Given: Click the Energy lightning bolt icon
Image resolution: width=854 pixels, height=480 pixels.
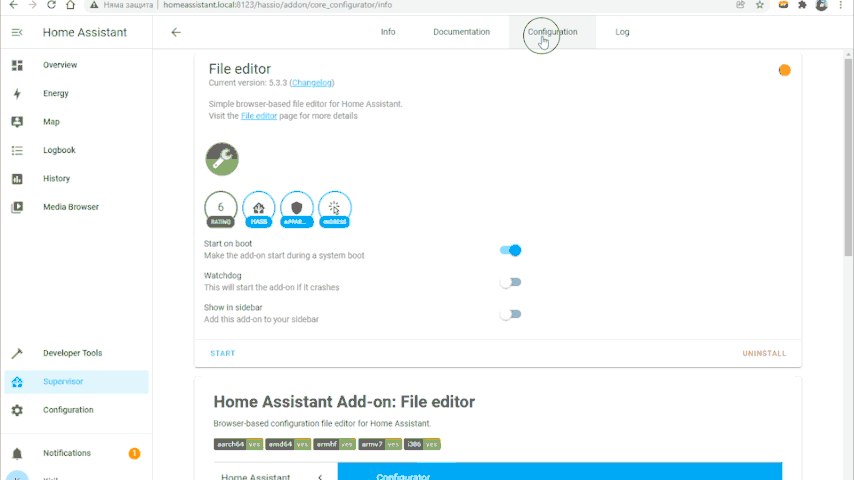Looking at the screenshot, I should (x=17, y=94).
